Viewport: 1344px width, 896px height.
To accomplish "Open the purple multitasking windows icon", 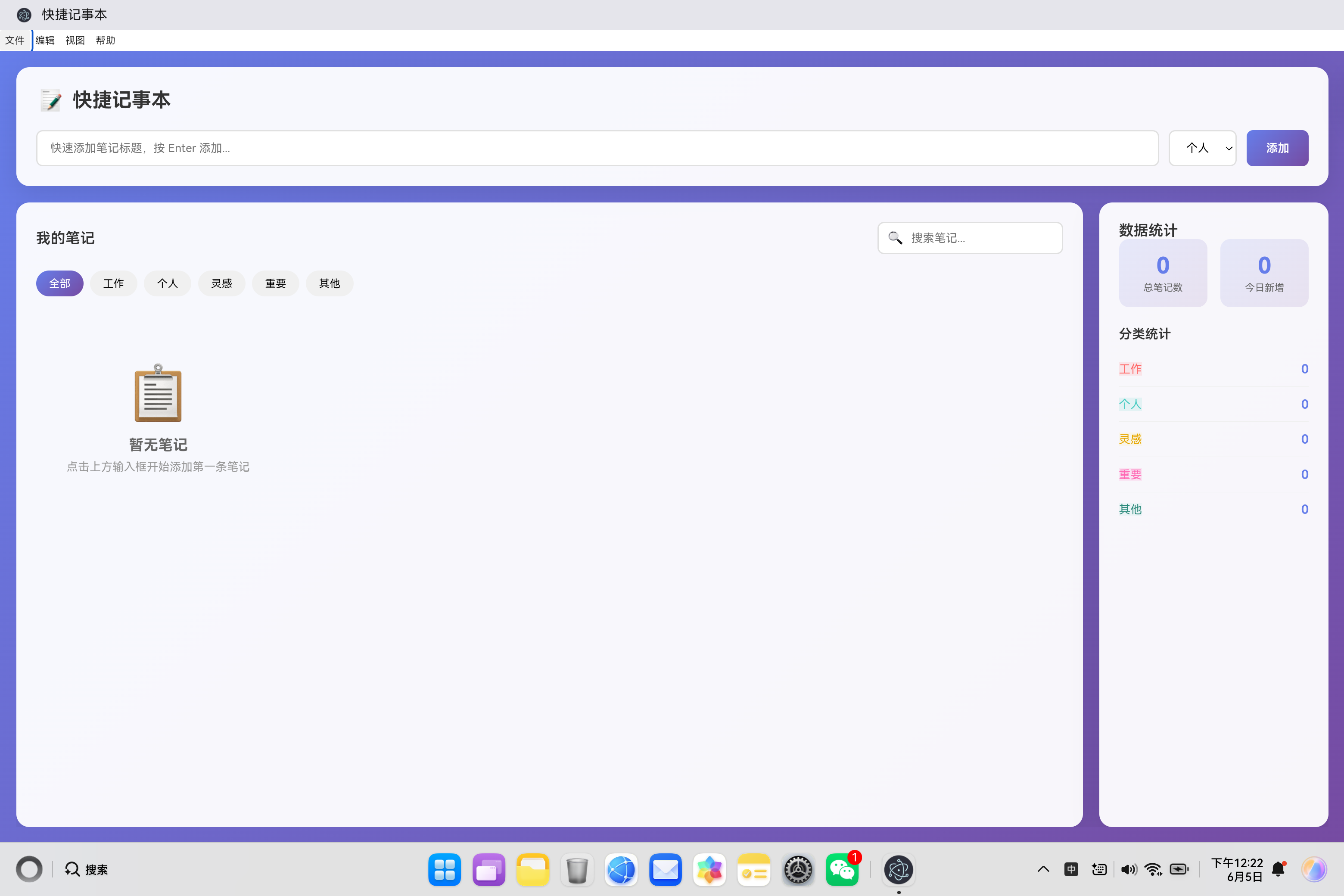I will (x=488, y=869).
